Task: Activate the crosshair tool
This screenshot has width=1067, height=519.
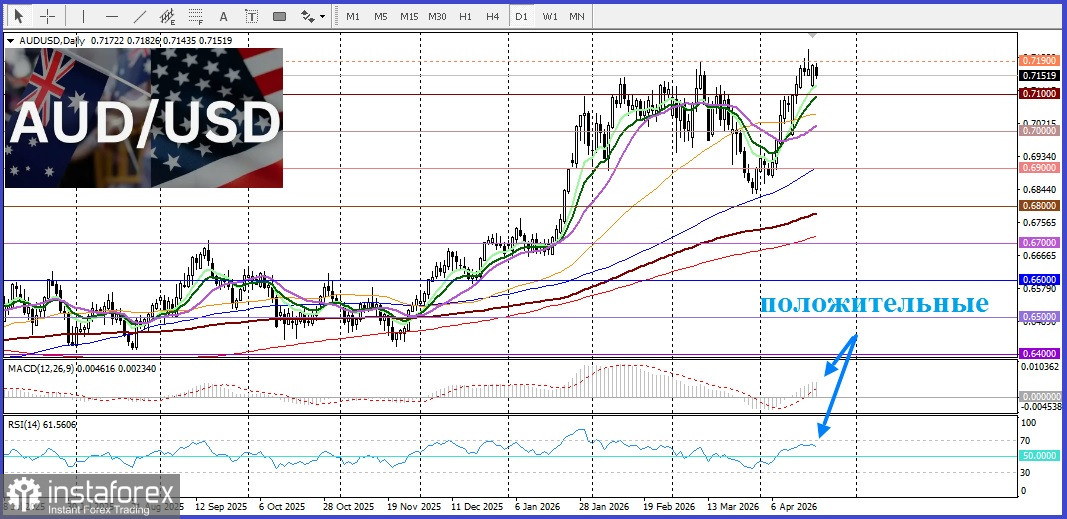Action: pyautogui.click(x=47, y=16)
